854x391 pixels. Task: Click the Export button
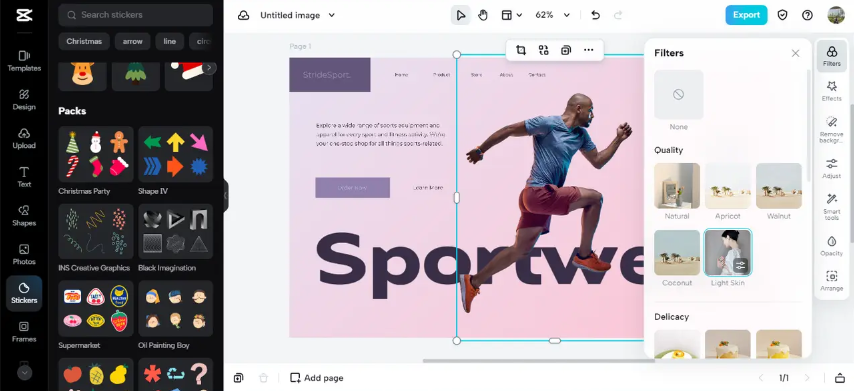(x=746, y=15)
